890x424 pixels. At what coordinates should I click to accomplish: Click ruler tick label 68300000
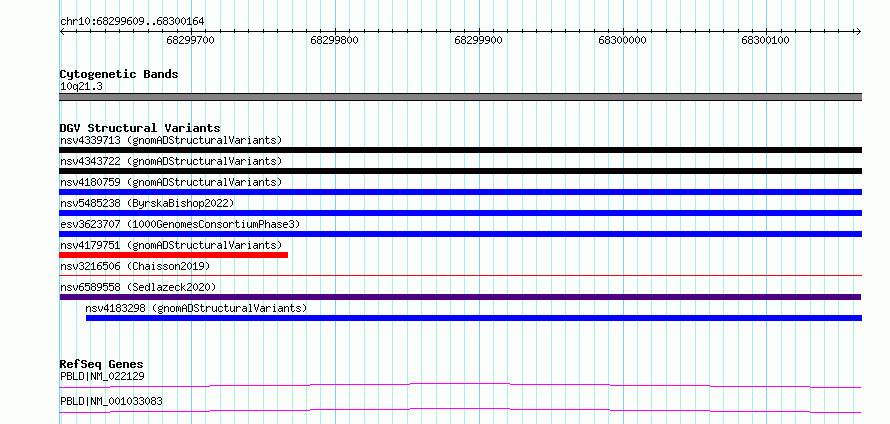623,41
